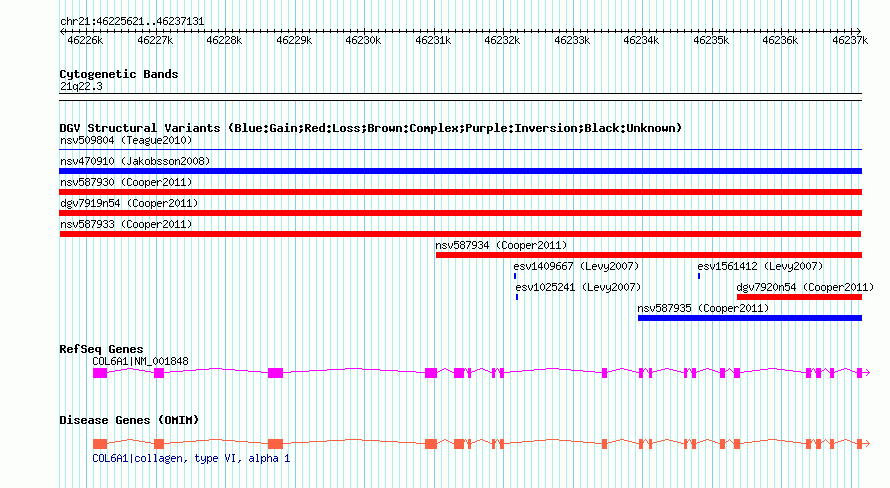
Task: Click the blue gain bar under nsv470910
Action: pyautogui.click(x=460, y=171)
